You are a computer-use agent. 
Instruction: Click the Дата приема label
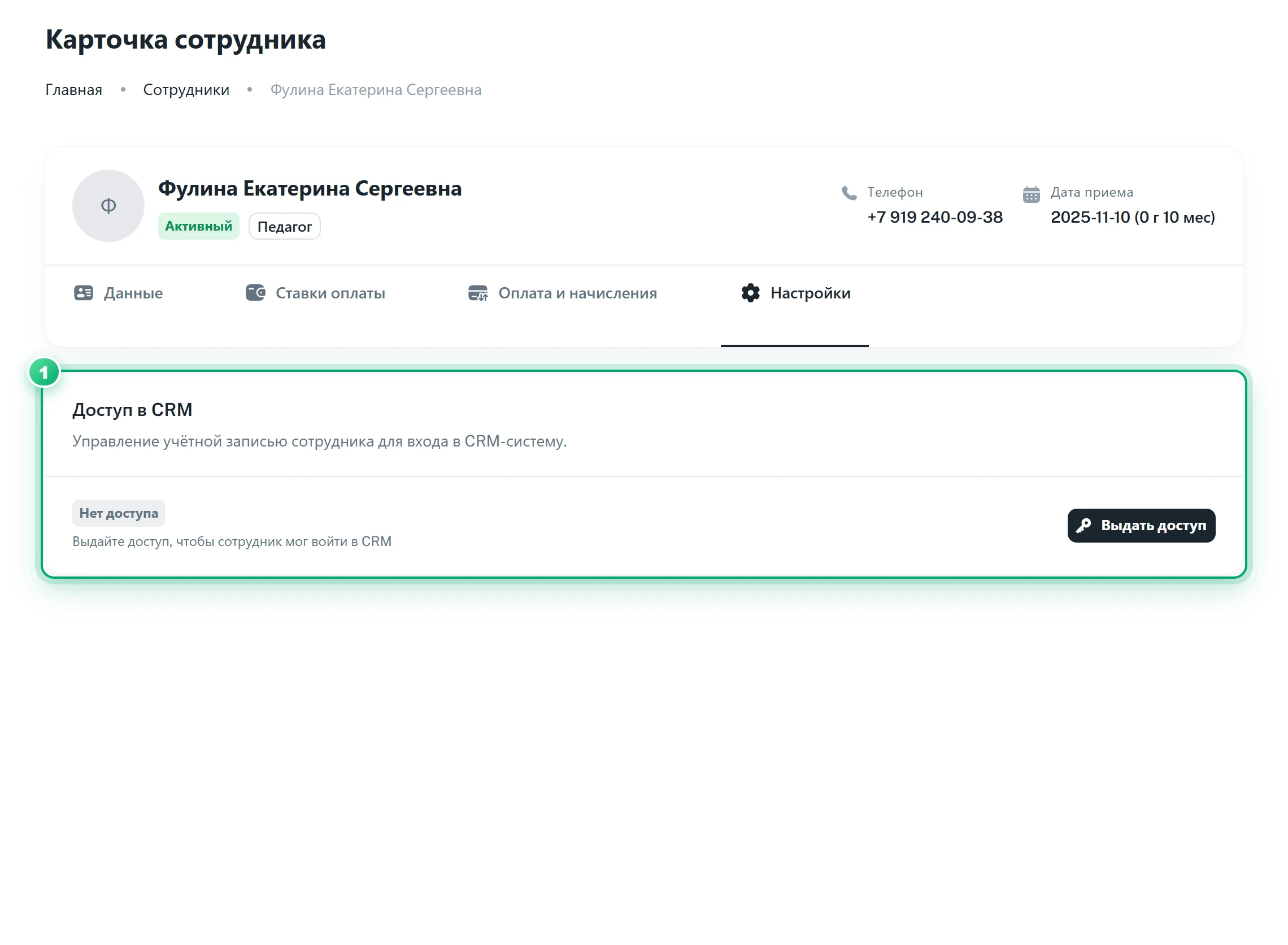pyautogui.click(x=1093, y=192)
